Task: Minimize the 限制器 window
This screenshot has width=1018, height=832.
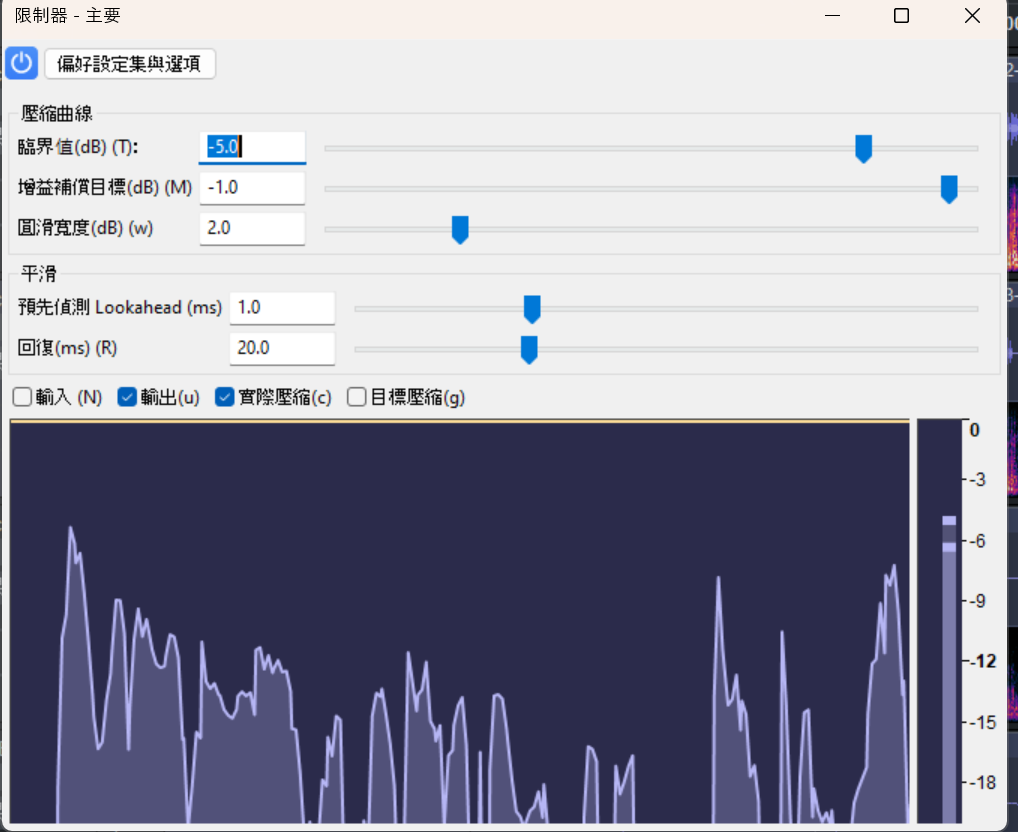Action: point(832,16)
